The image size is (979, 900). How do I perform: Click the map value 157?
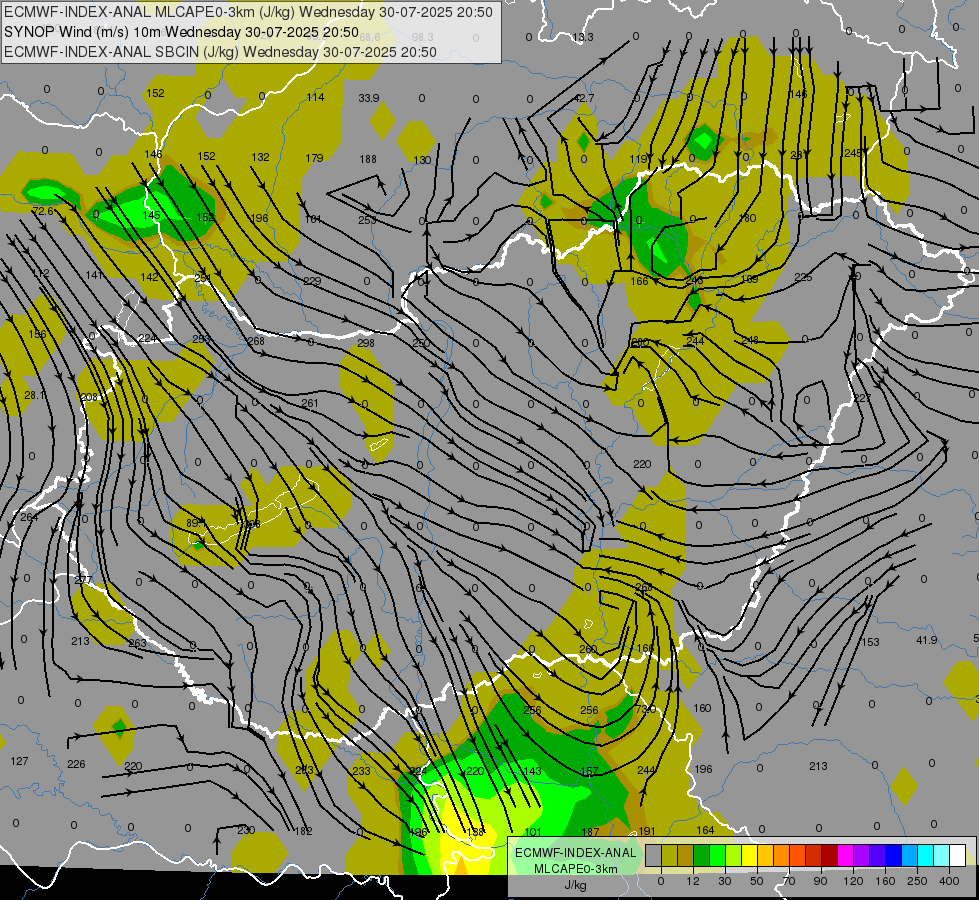coord(589,771)
